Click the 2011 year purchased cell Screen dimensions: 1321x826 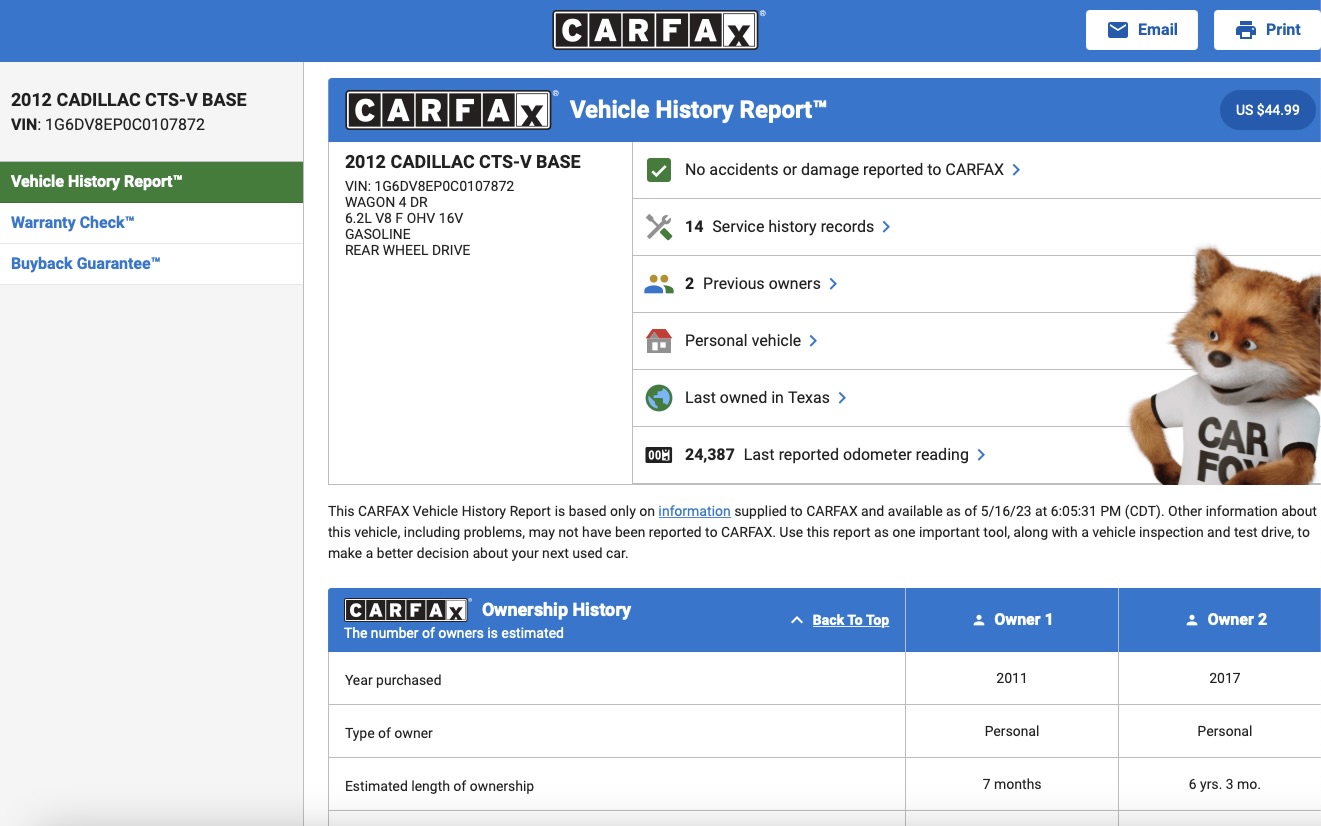click(1012, 678)
